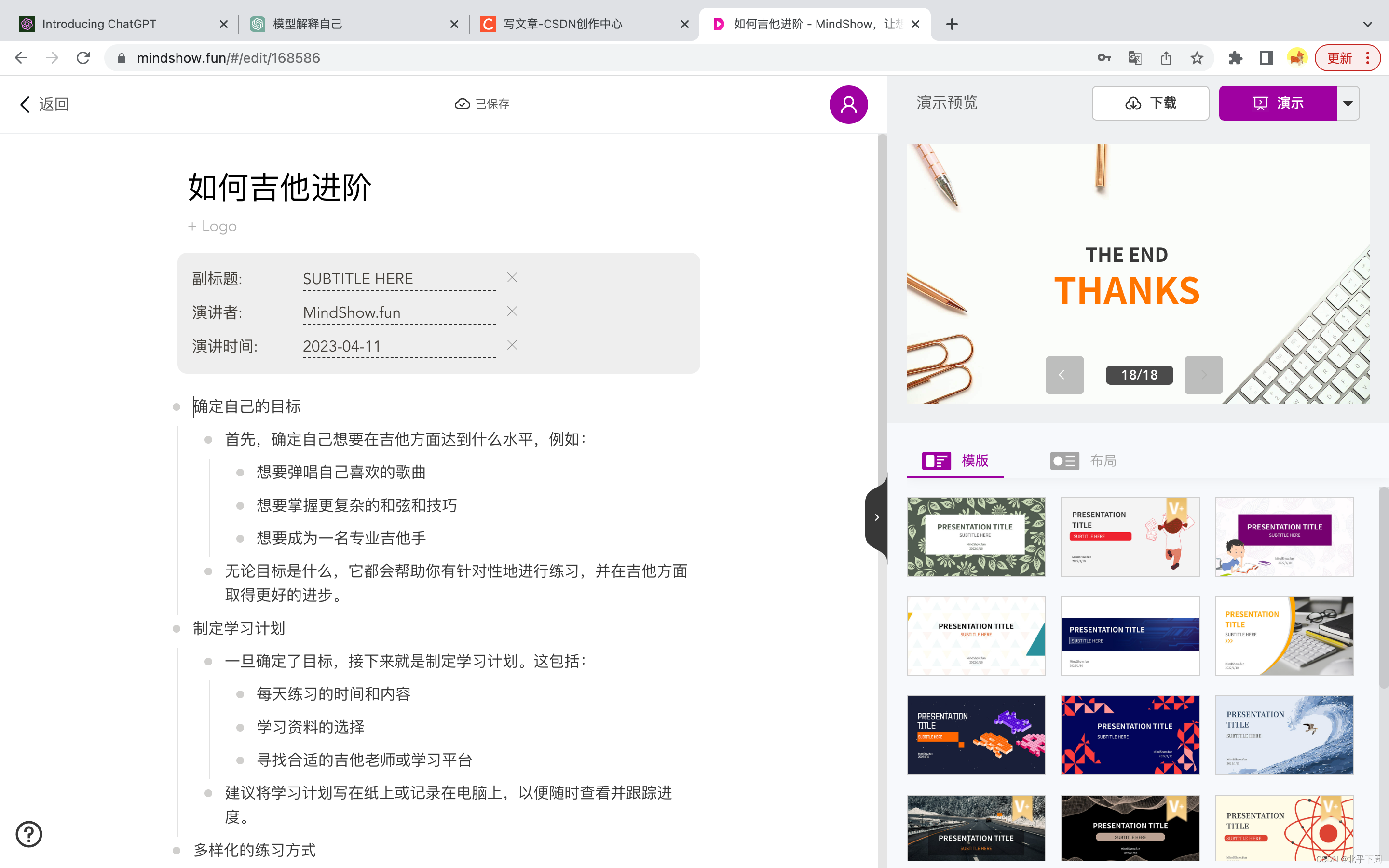Click the 演示 present button

(1278, 103)
